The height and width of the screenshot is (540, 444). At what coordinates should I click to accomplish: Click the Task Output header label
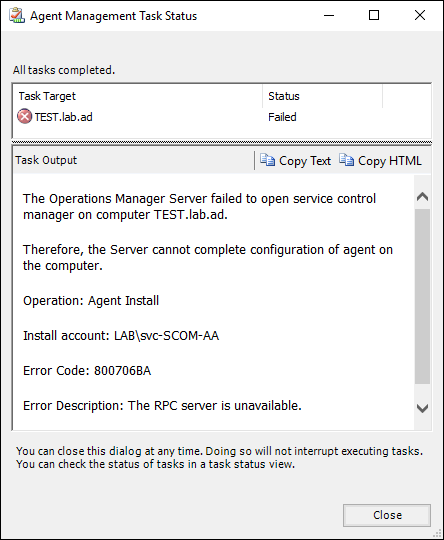[x=46, y=160]
